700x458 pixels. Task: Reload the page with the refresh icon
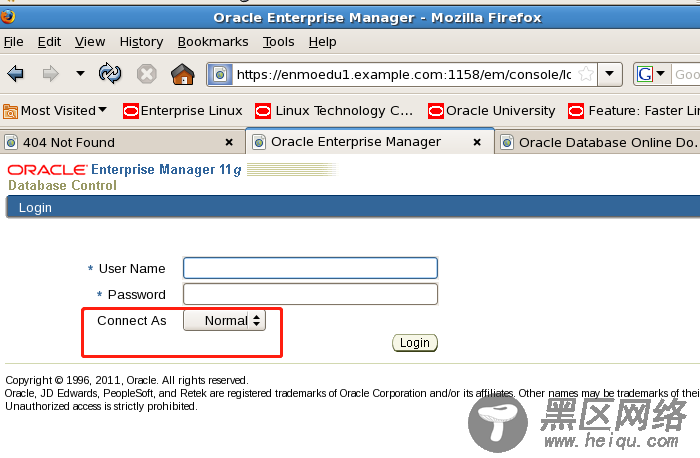click(110, 74)
